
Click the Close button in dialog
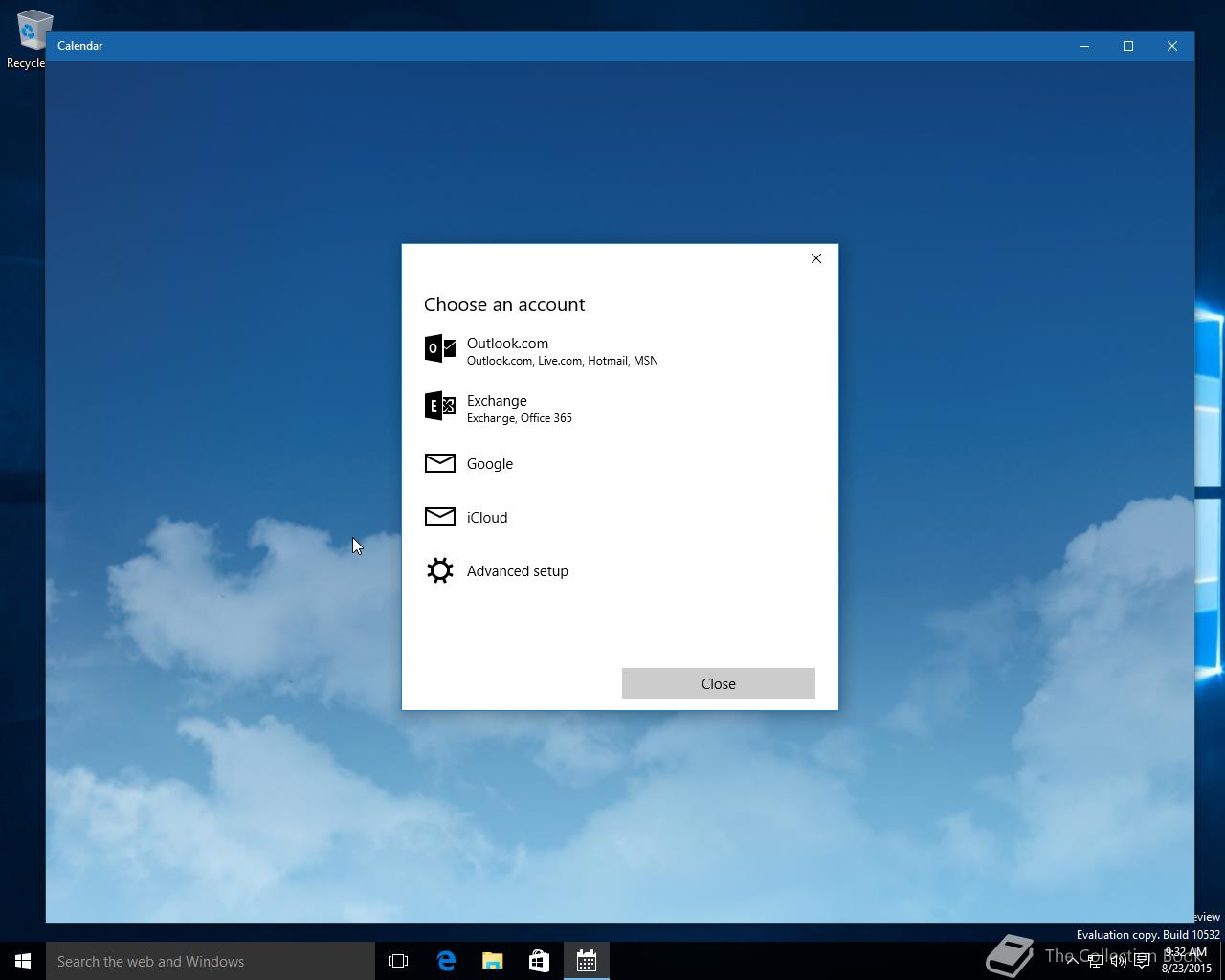718,683
